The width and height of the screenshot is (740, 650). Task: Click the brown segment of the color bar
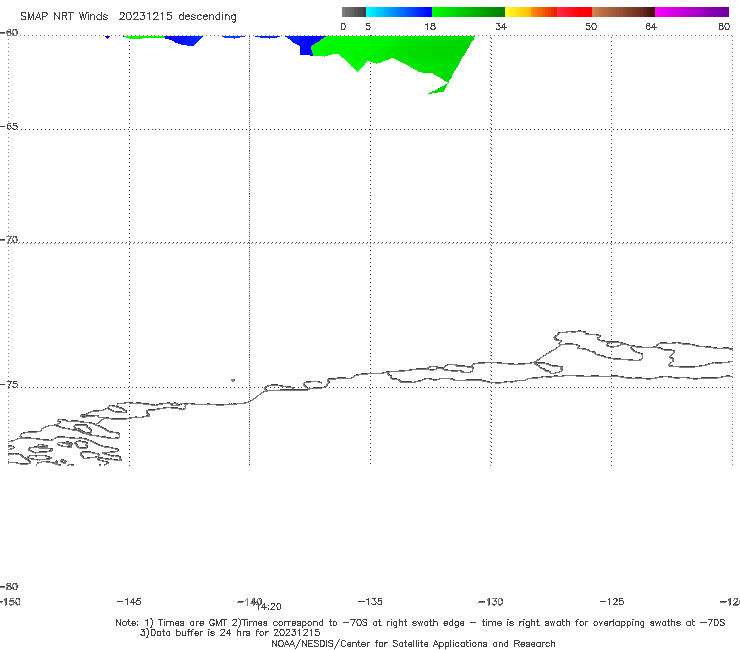tap(623, 12)
